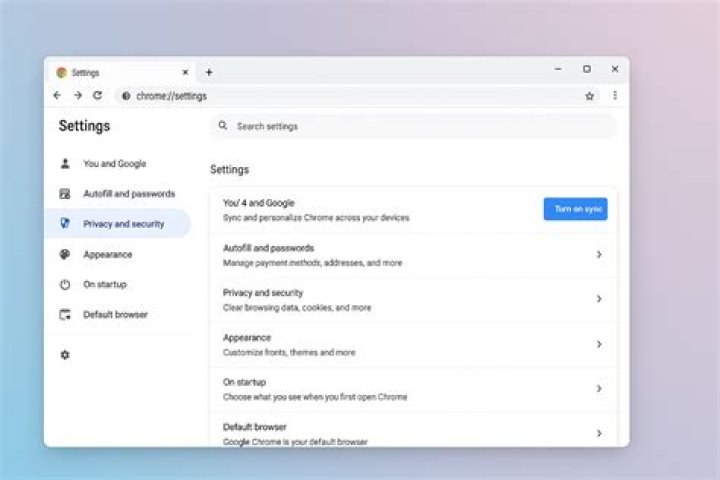The height and width of the screenshot is (480, 720).
Task: Click the palette icon for Appearance
Action: click(x=65, y=254)
